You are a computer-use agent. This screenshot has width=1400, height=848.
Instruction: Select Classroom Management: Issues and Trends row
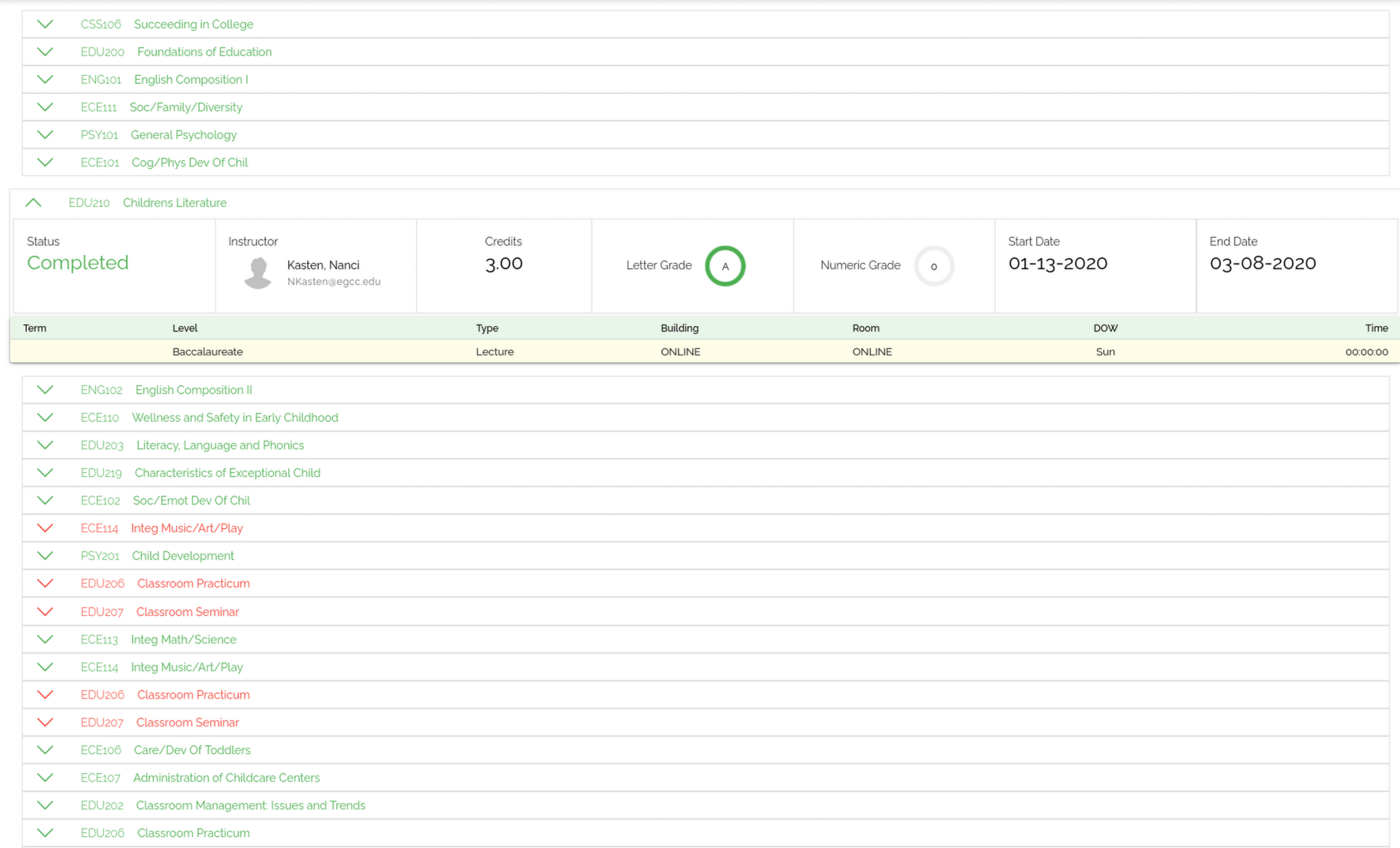pyautogui.click(x=250, y=805)
